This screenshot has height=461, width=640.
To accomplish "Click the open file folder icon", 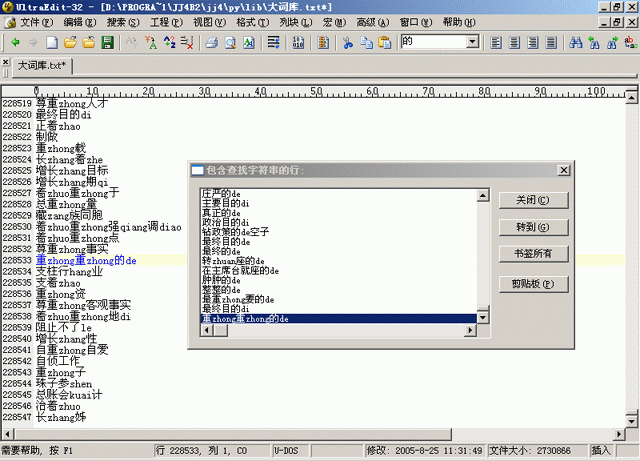I will click(x=70, y=43).
